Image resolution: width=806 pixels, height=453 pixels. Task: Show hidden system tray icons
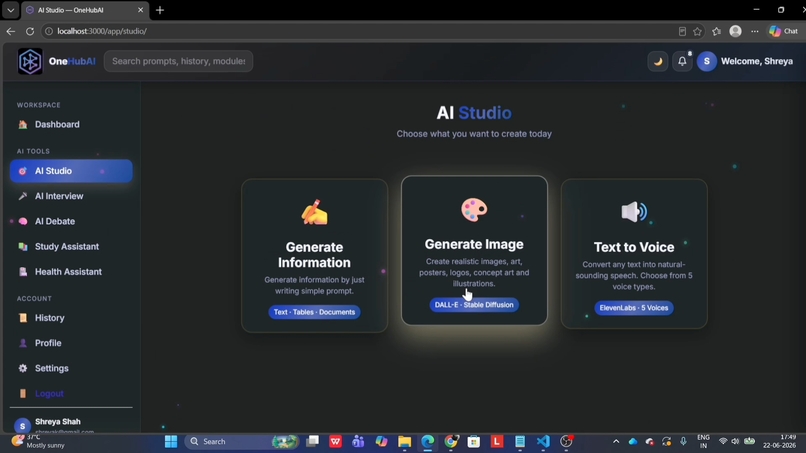click(616, 441)
